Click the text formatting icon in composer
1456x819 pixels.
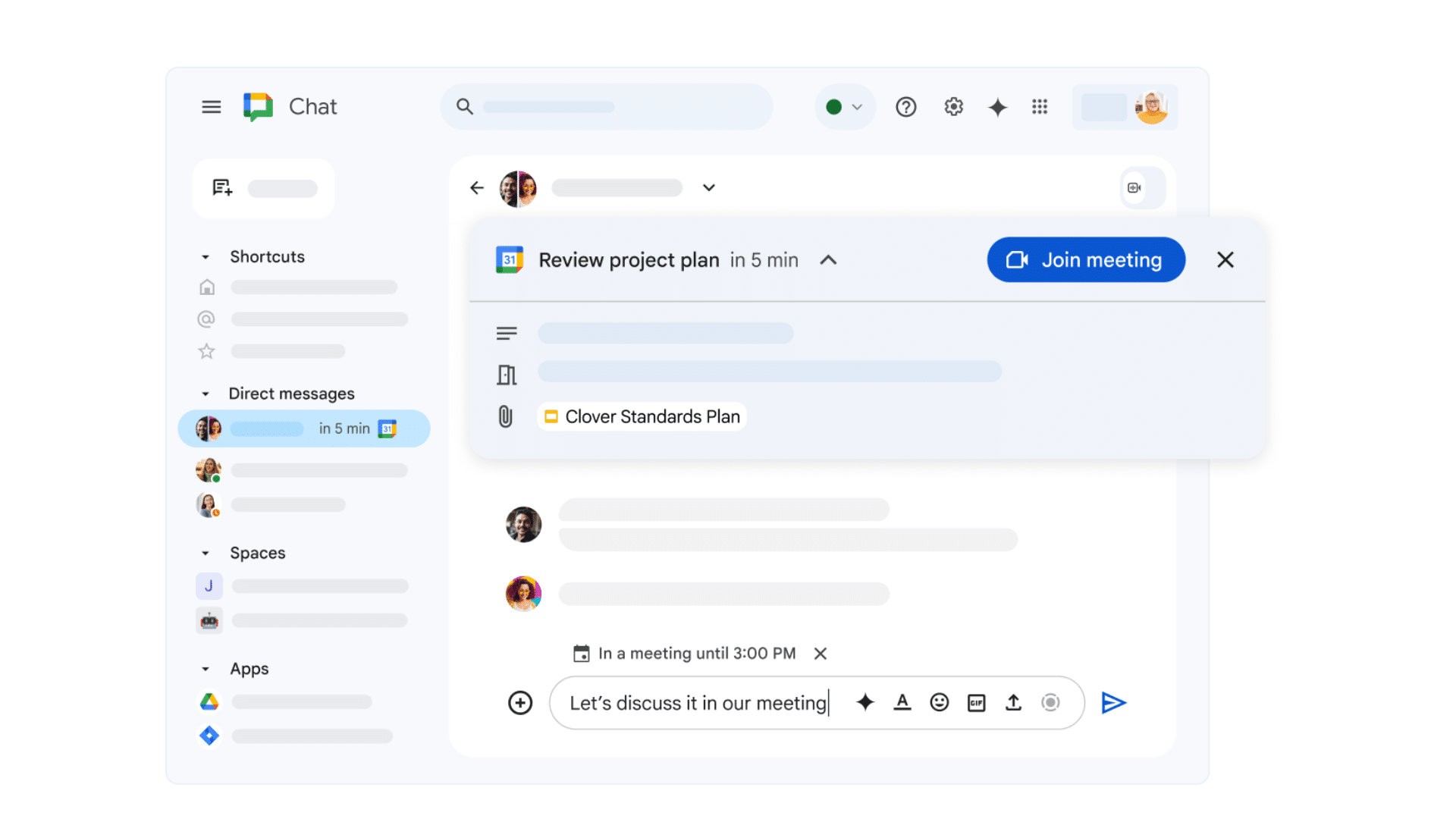901,702
